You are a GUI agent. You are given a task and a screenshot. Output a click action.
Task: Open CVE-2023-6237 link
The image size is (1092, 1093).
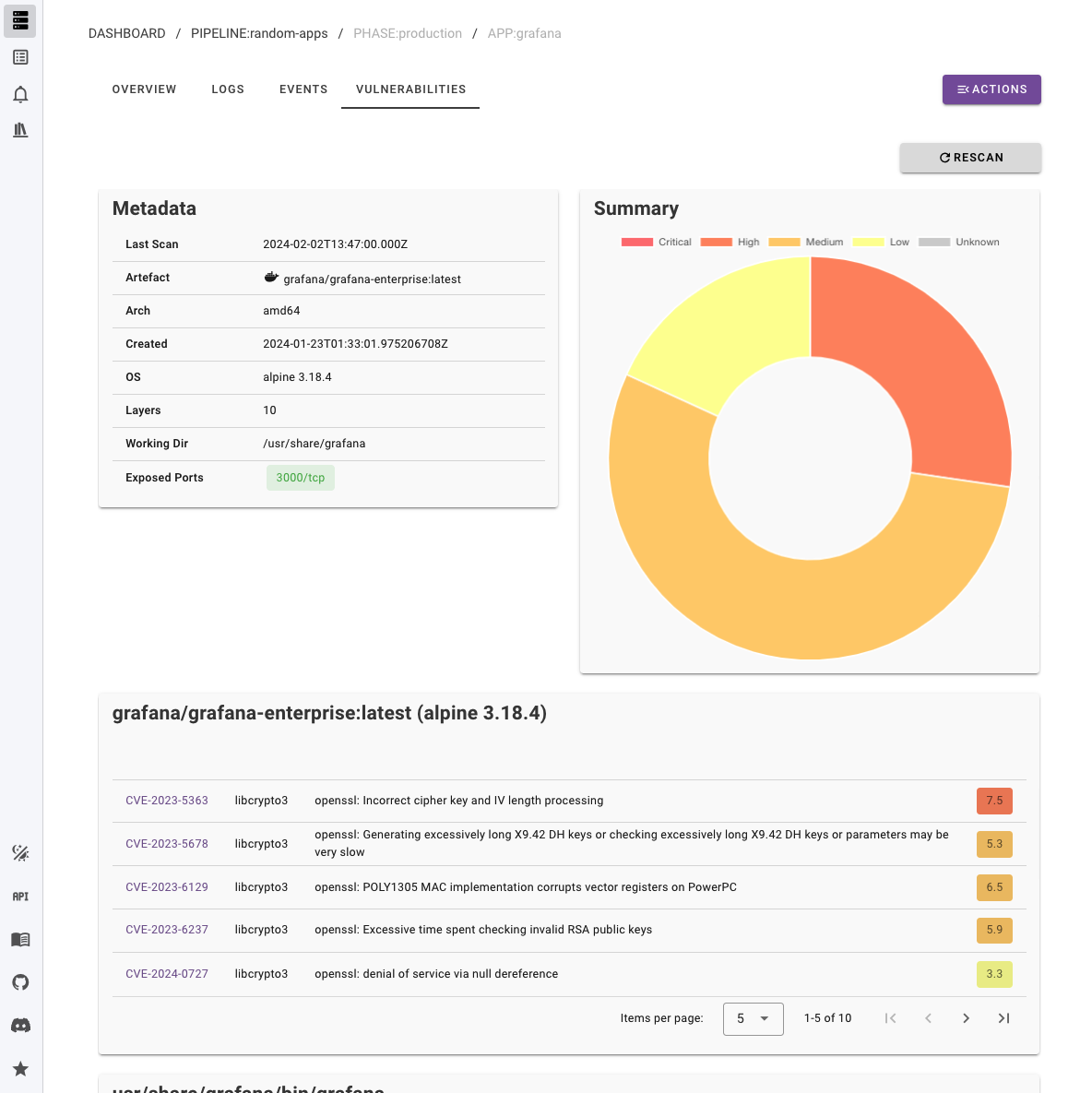(167, 929)
